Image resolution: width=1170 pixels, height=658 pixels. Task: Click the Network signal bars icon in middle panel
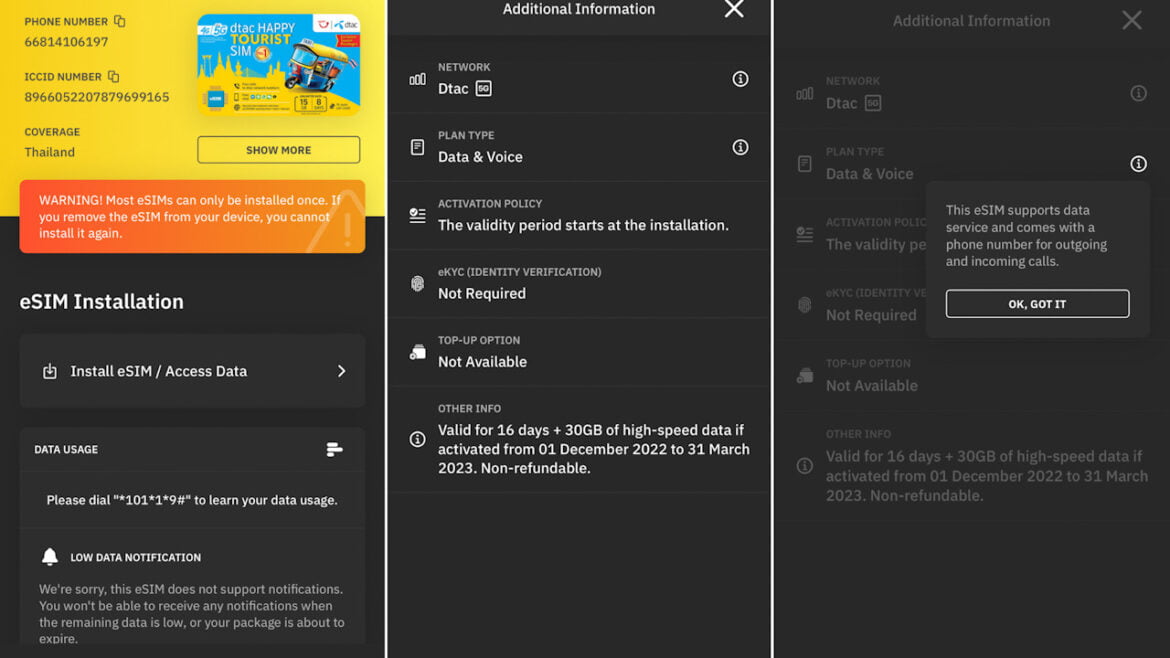pos(418,79)
